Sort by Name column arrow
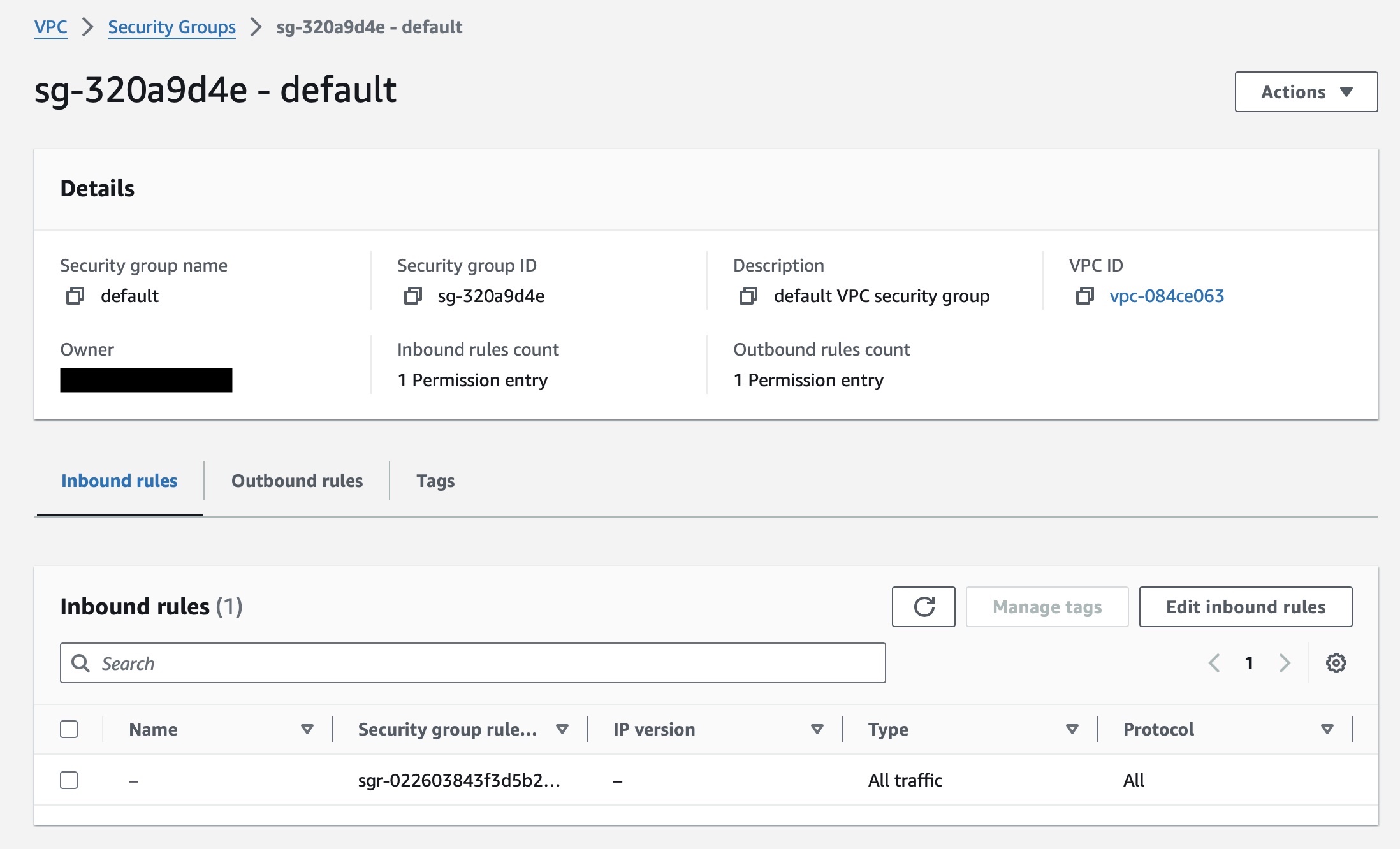The width and height of the screenshot is (1400, 849). (307, 729)
